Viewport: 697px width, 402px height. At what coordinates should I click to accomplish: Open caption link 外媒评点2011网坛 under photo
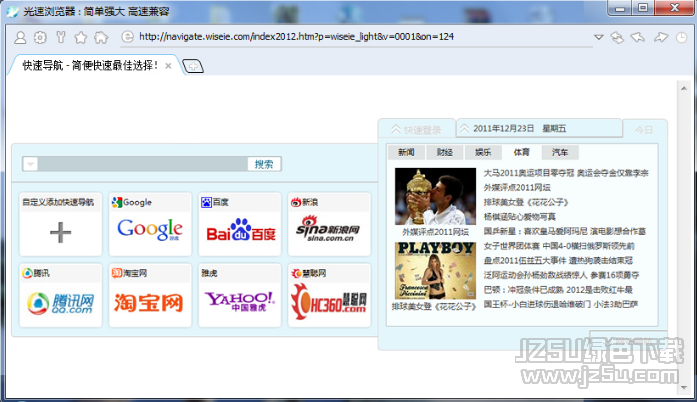click(x=435, y=232)
